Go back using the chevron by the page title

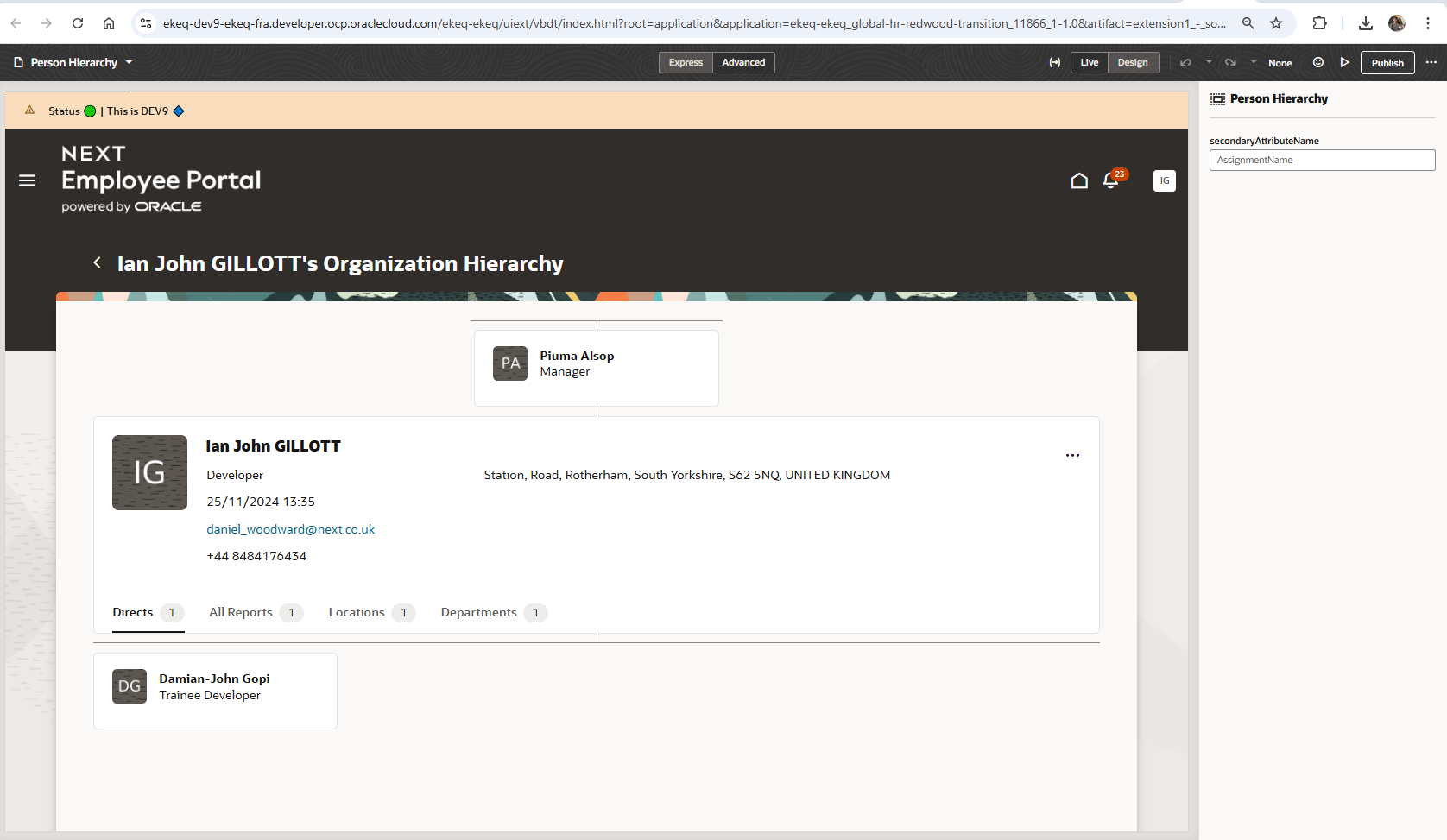98,262
